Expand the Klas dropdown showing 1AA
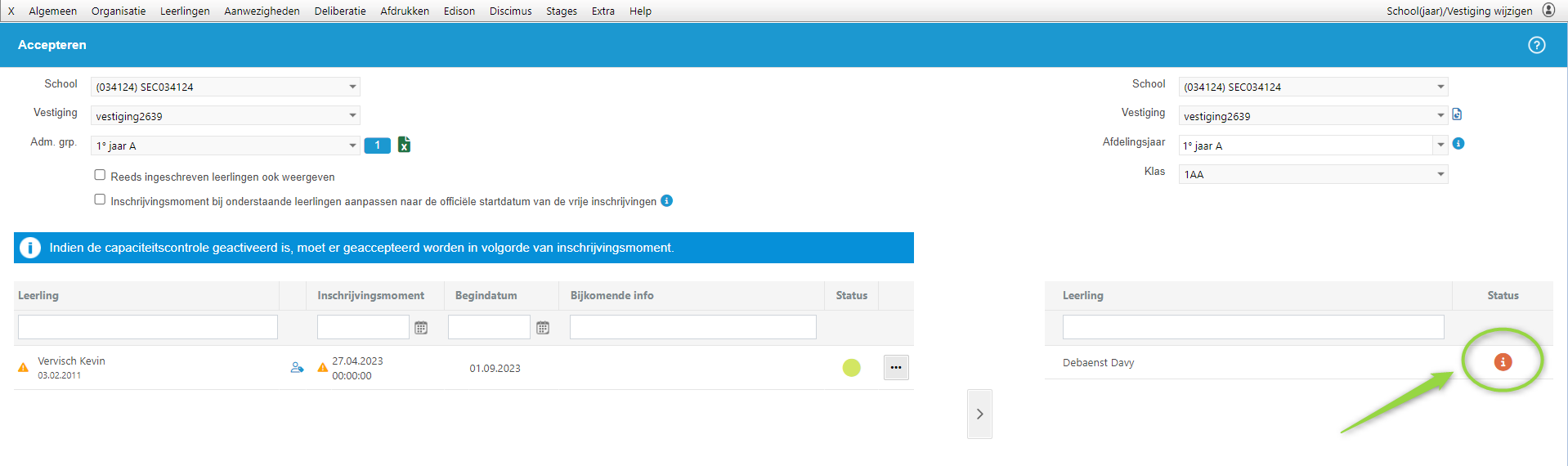This screenshot has width=1568, height=466. [1440, 174]
